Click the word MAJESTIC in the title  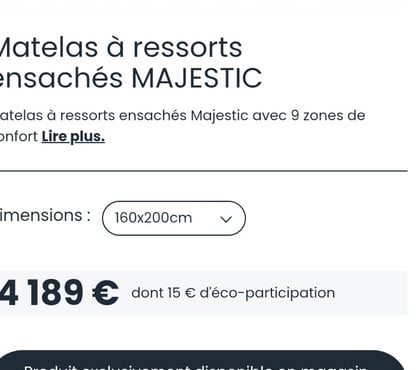pos(197,78)
